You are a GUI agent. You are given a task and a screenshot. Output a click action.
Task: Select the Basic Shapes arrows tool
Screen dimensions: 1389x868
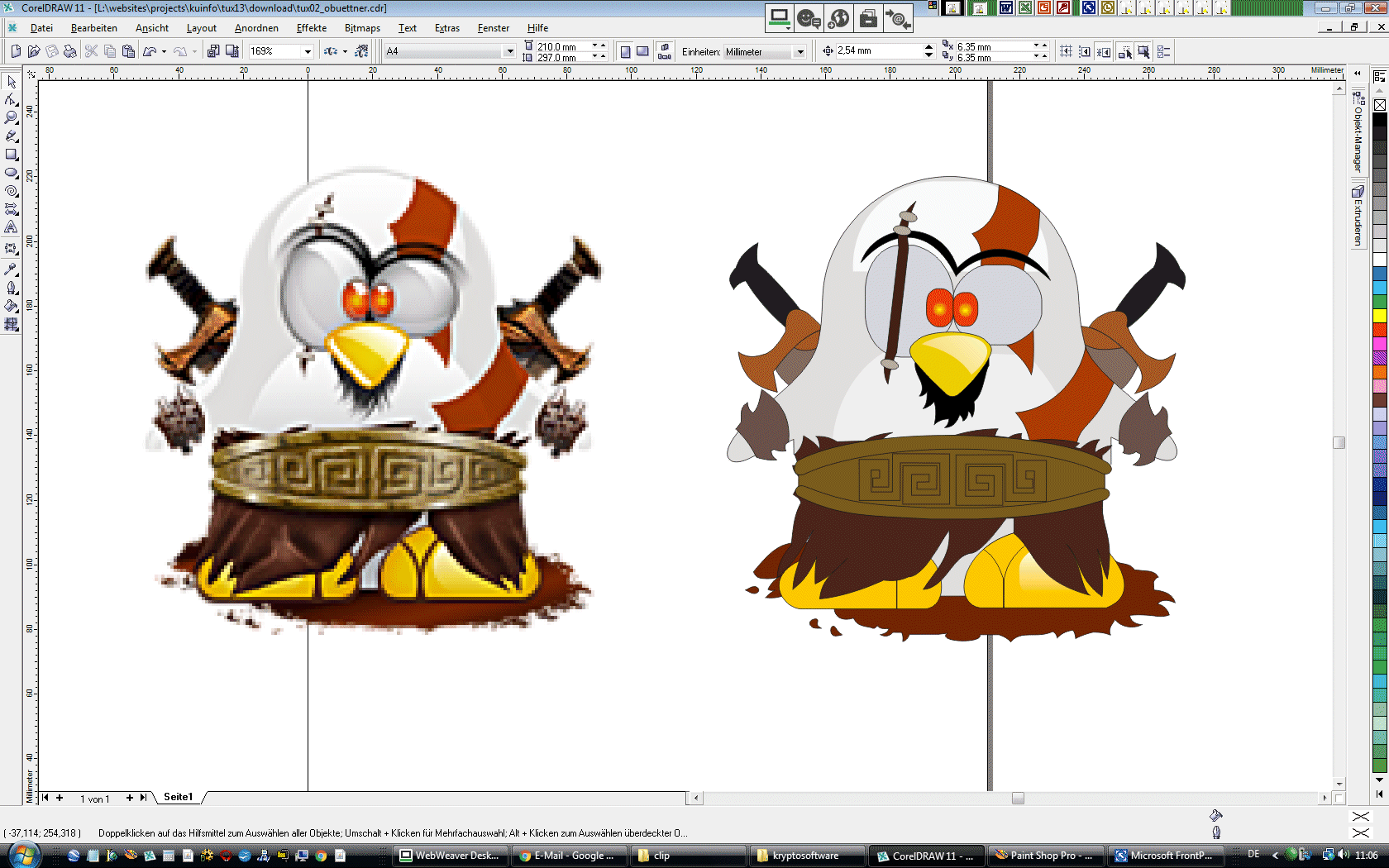12,208
